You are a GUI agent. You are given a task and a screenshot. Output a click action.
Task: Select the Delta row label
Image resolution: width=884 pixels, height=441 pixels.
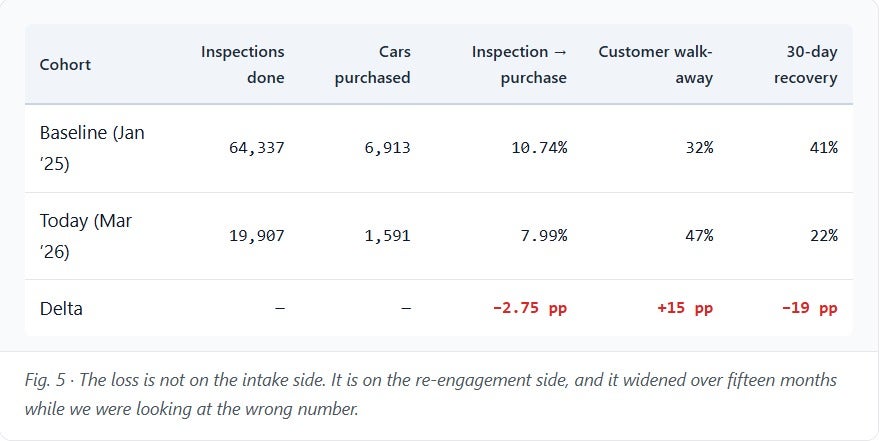pos(61,309)
